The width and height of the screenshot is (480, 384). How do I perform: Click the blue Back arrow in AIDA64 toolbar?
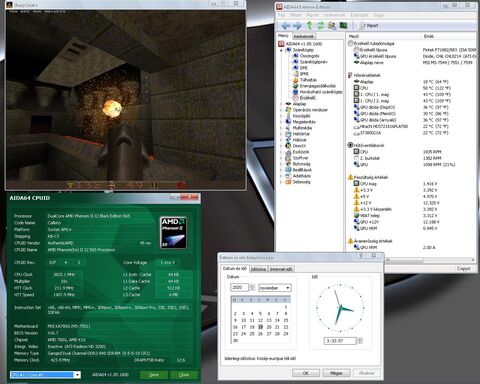[x=285, y=25]
